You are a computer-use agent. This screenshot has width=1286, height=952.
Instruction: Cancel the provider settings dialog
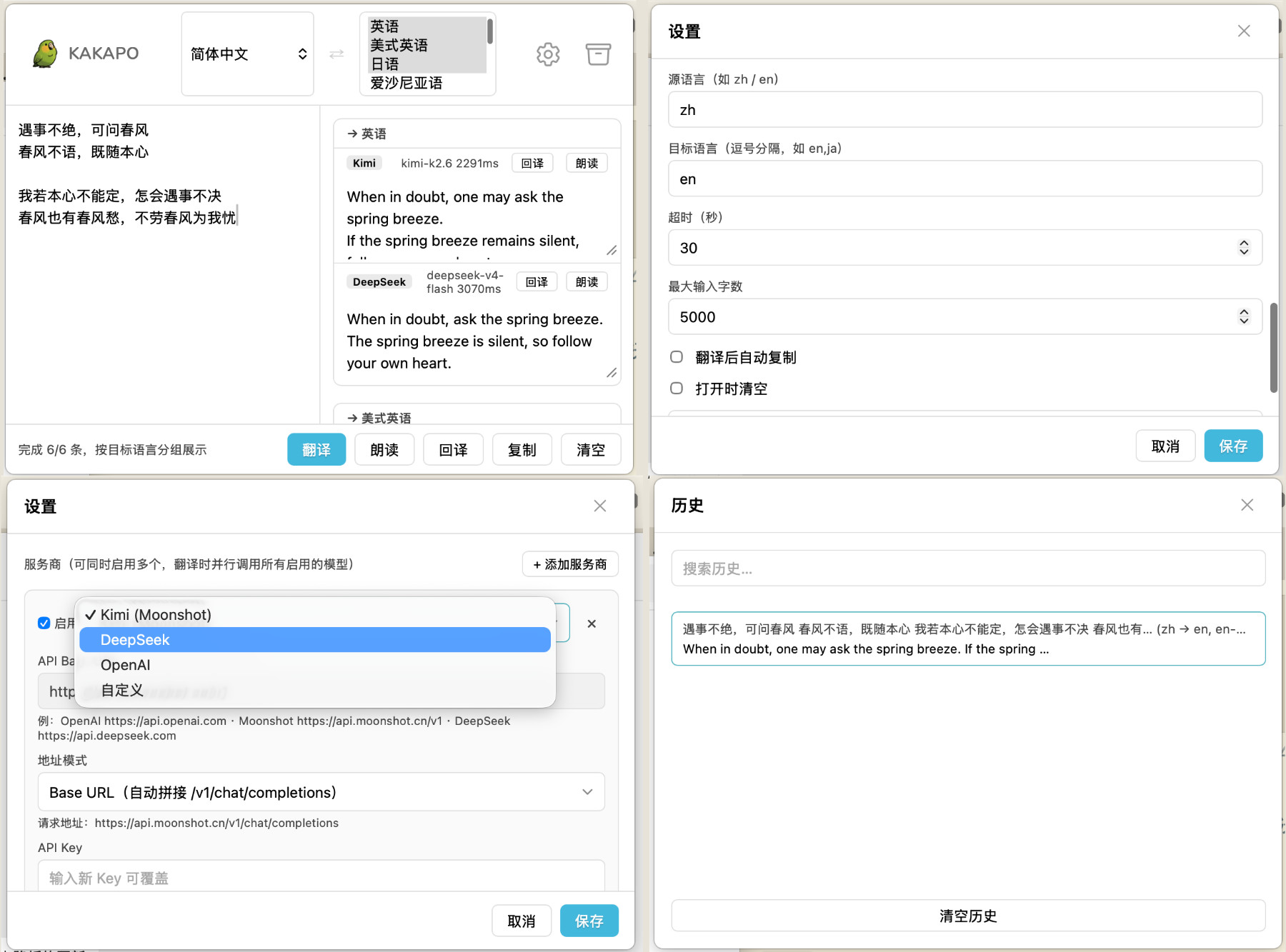tap(522, 921)
